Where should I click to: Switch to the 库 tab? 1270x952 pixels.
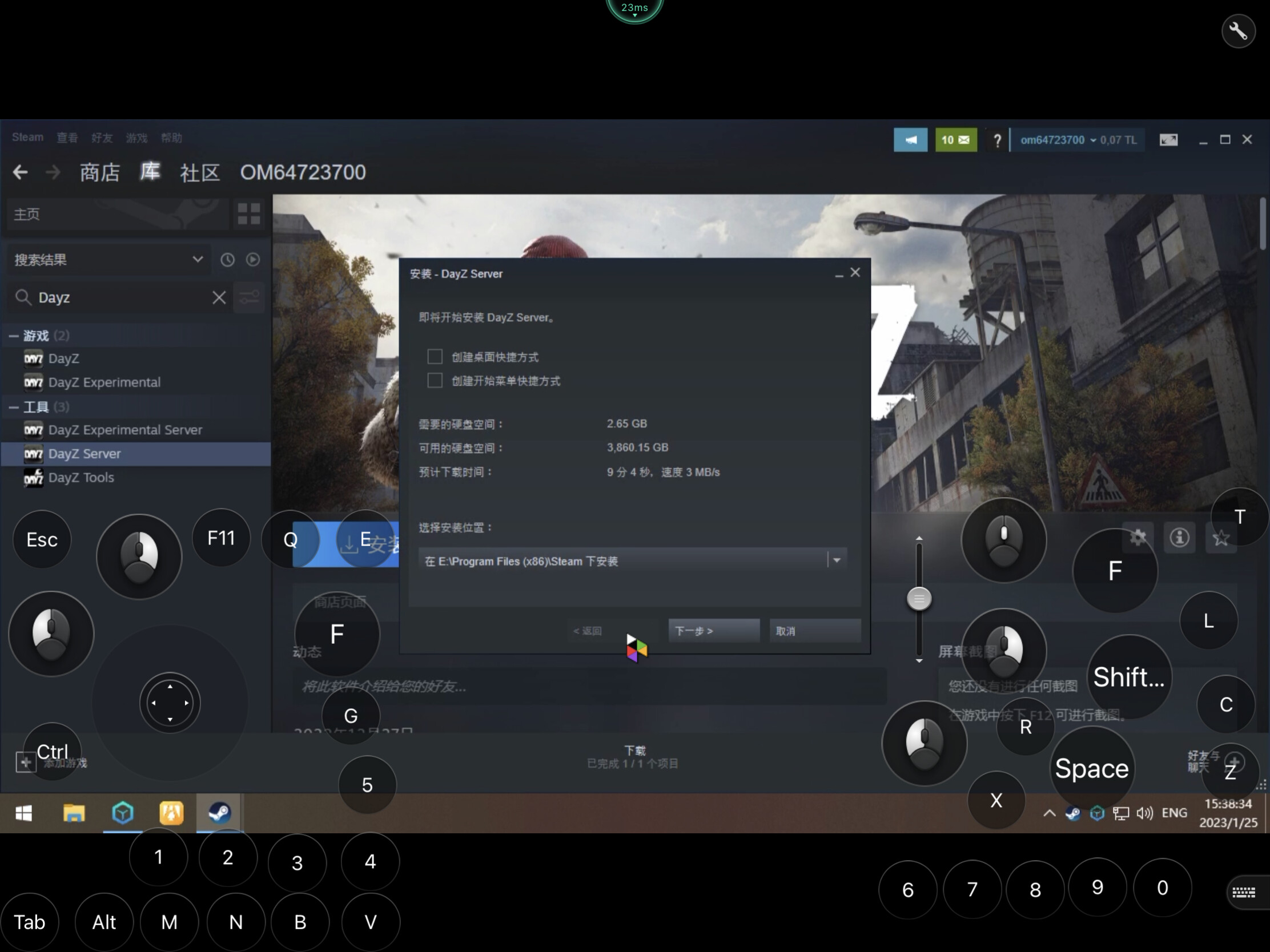coord(150,172)
